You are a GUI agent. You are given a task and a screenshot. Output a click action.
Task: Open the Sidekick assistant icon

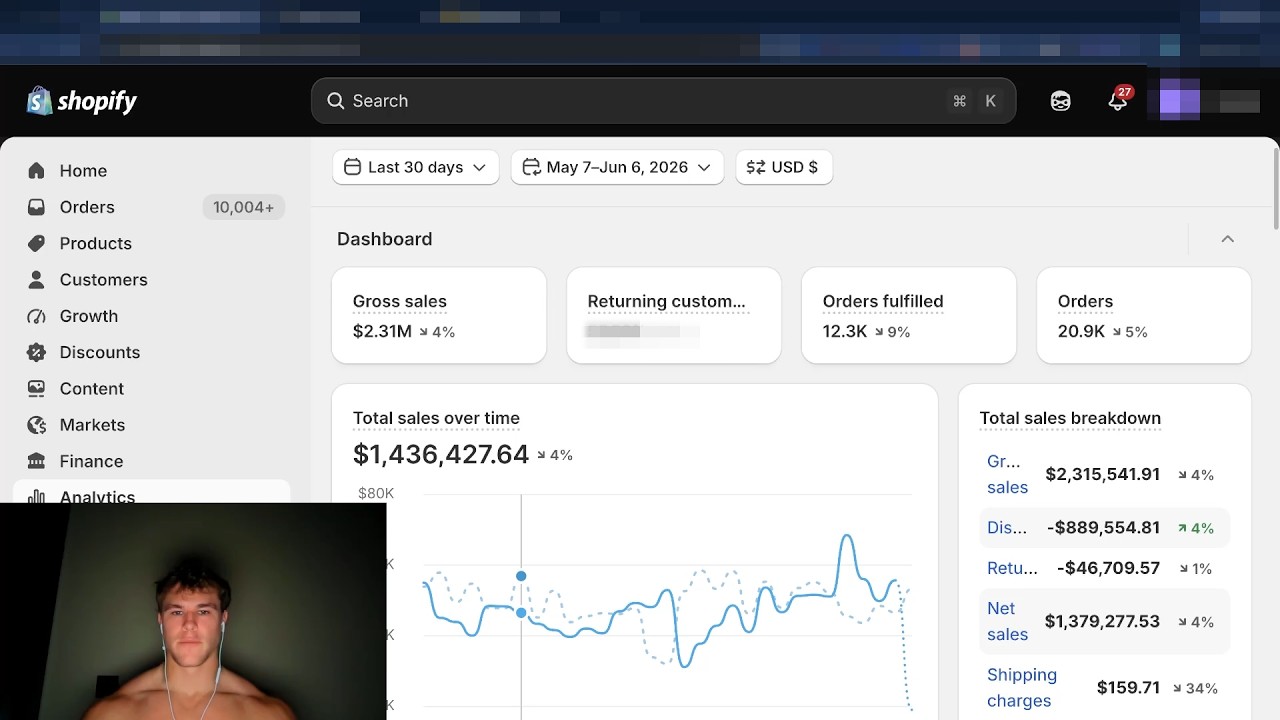(x=1061, y=101)
